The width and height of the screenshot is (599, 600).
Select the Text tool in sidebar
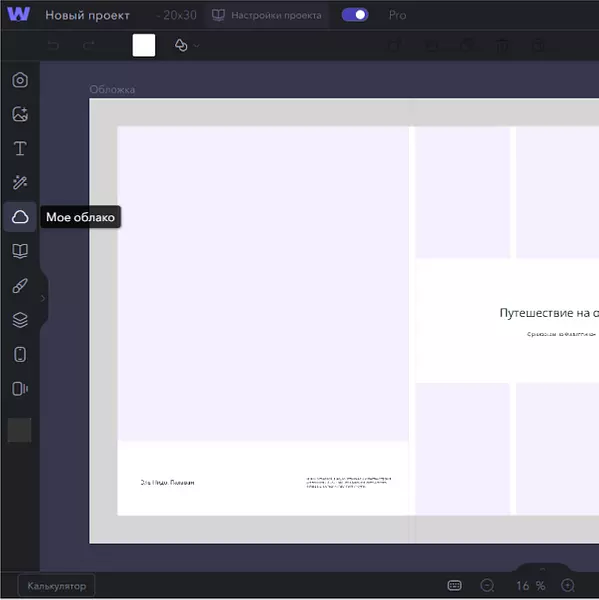point(20,148)
